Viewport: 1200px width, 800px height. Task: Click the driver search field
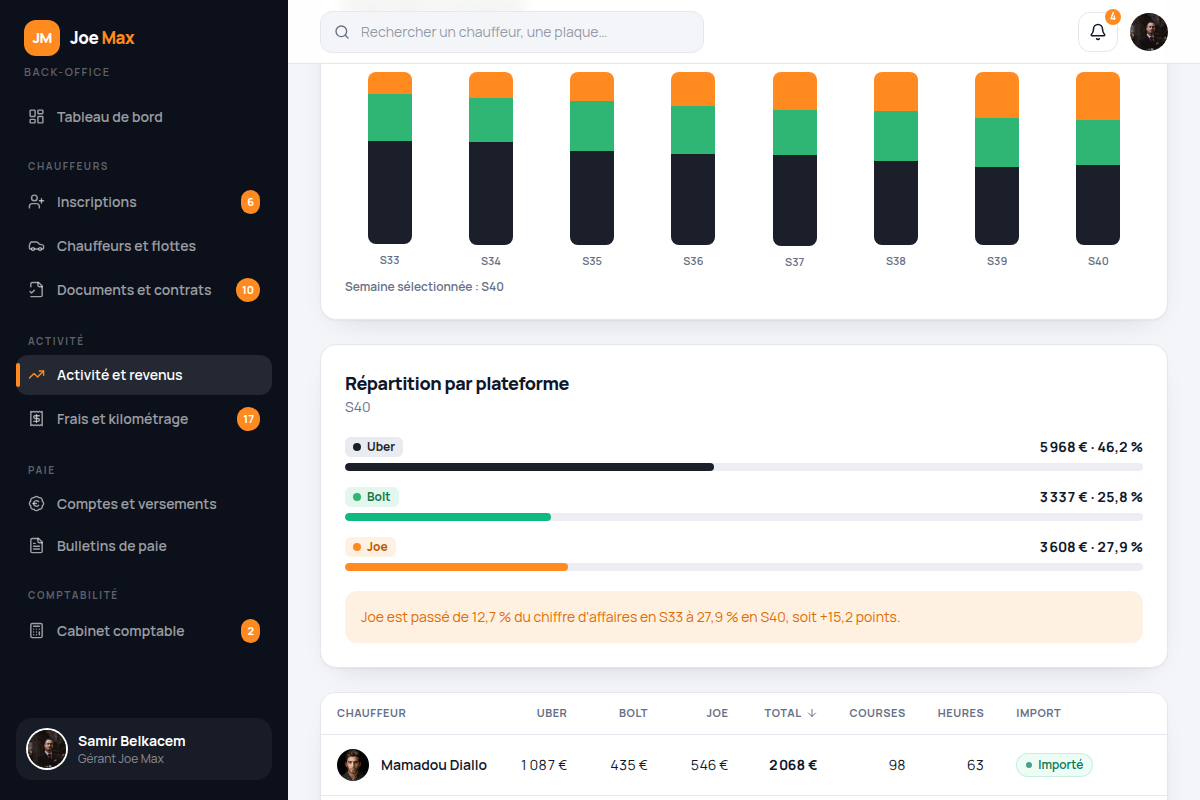click(512, 32)
